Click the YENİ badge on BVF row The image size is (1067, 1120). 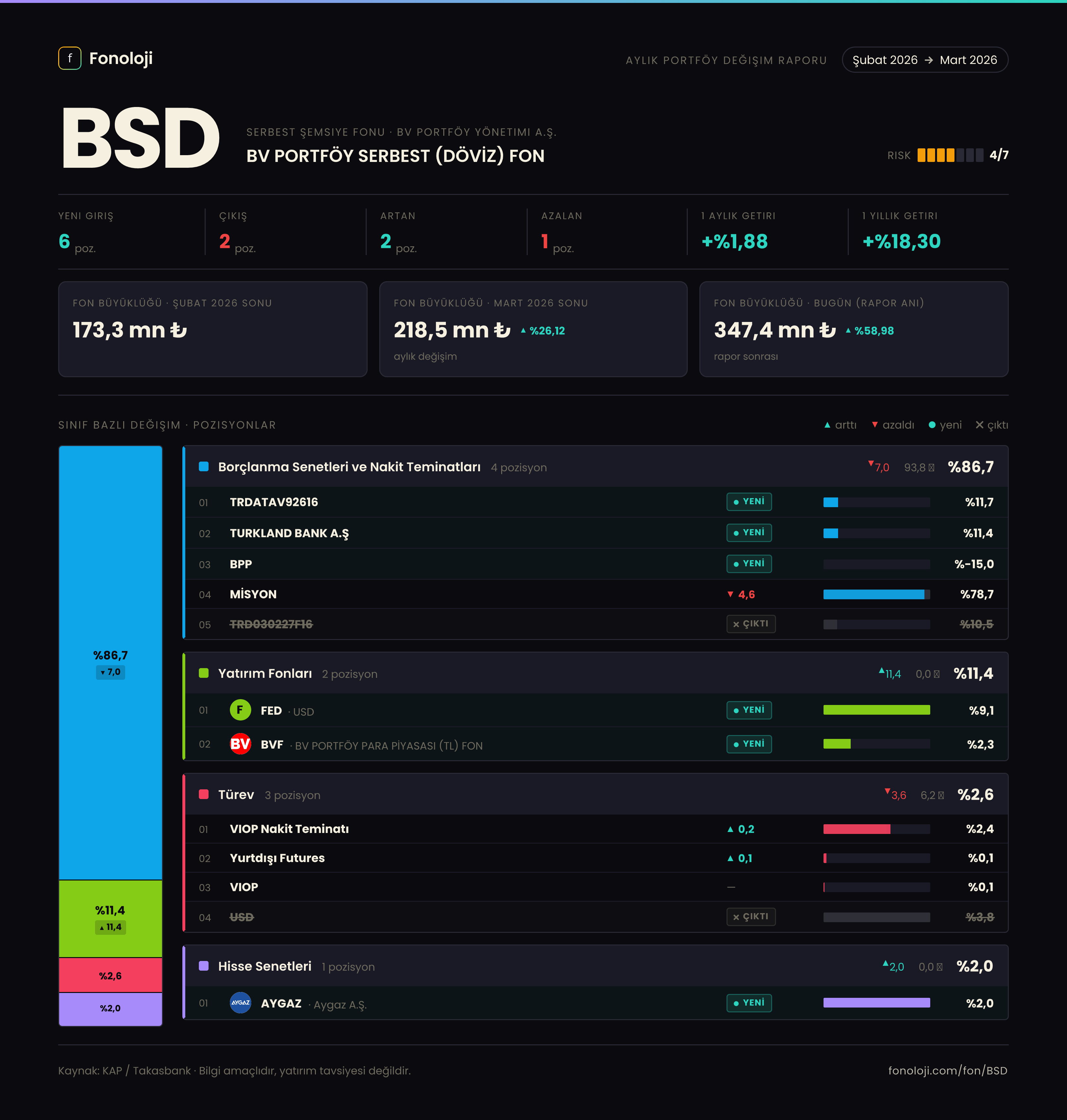(x=749, y=744)
